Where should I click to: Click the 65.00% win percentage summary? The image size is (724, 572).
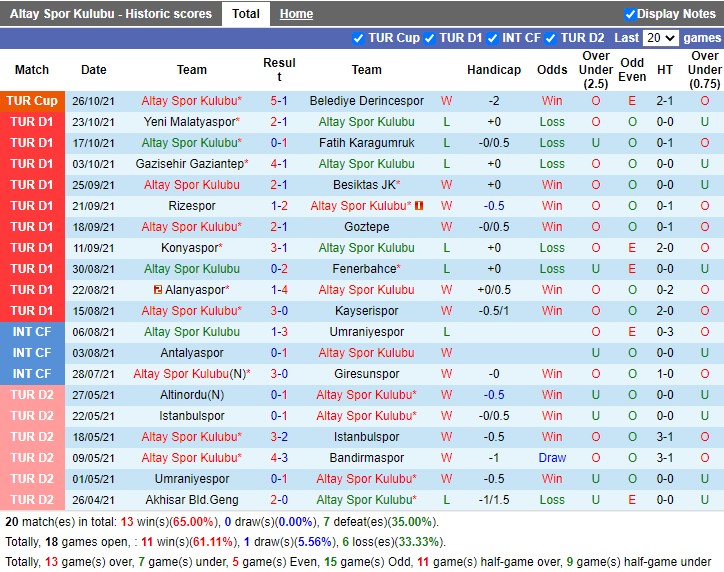193,522
